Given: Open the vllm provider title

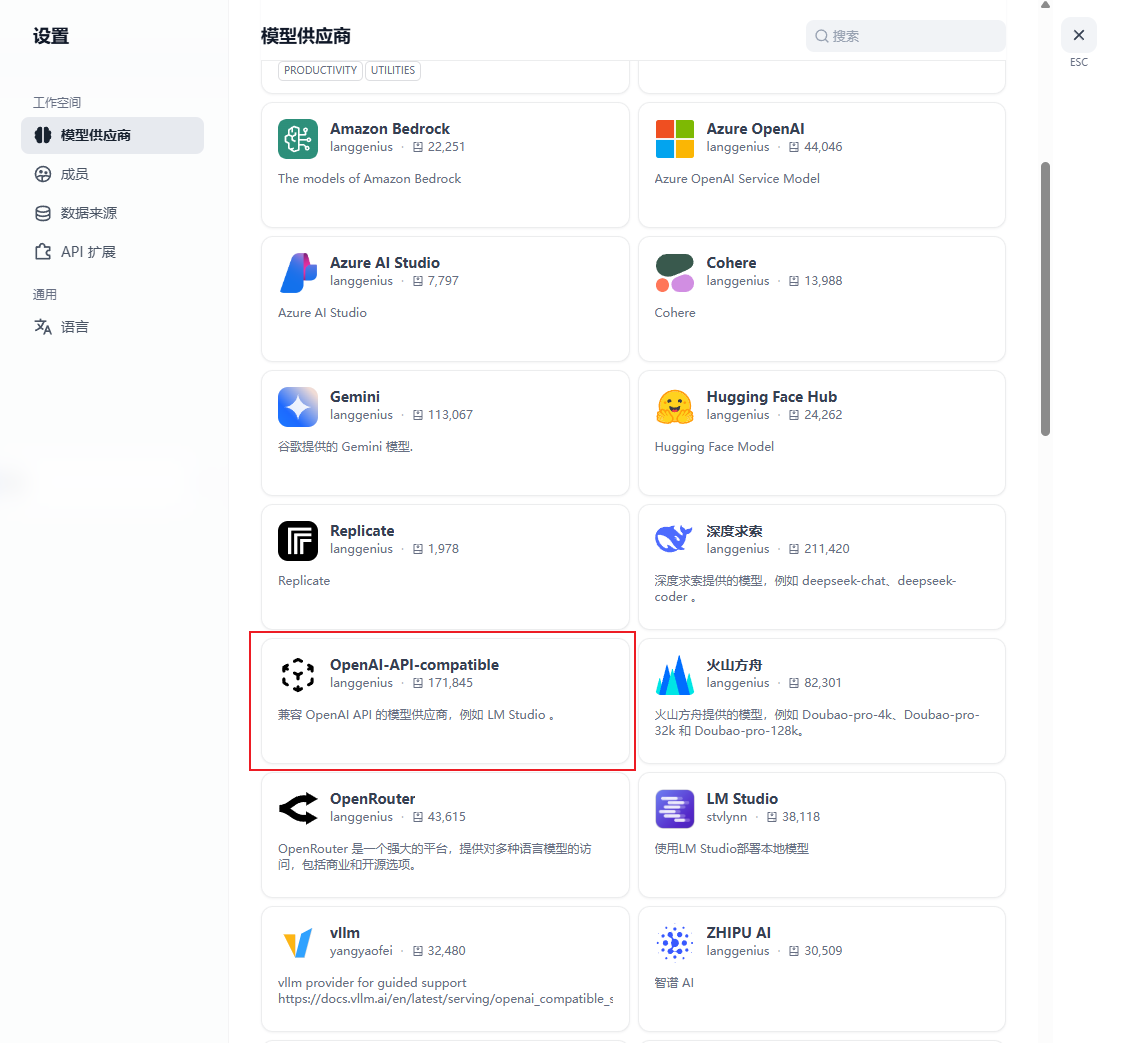Looking at the screenshot, I should tap(345, 933).
